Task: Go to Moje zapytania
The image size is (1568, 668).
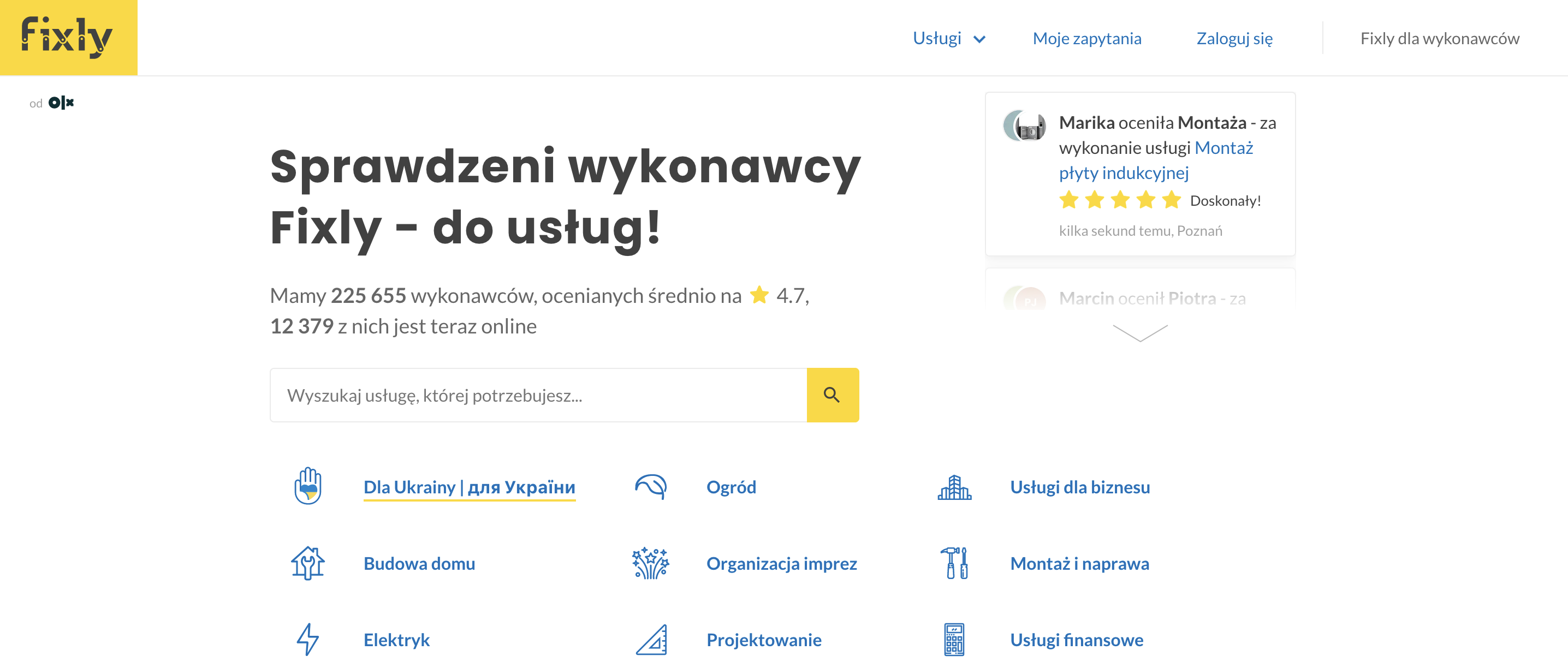Action: 1086,38
